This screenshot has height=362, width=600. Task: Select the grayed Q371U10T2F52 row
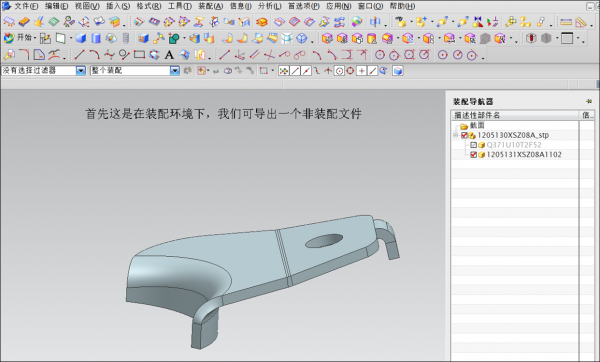(x=514, y=145)
